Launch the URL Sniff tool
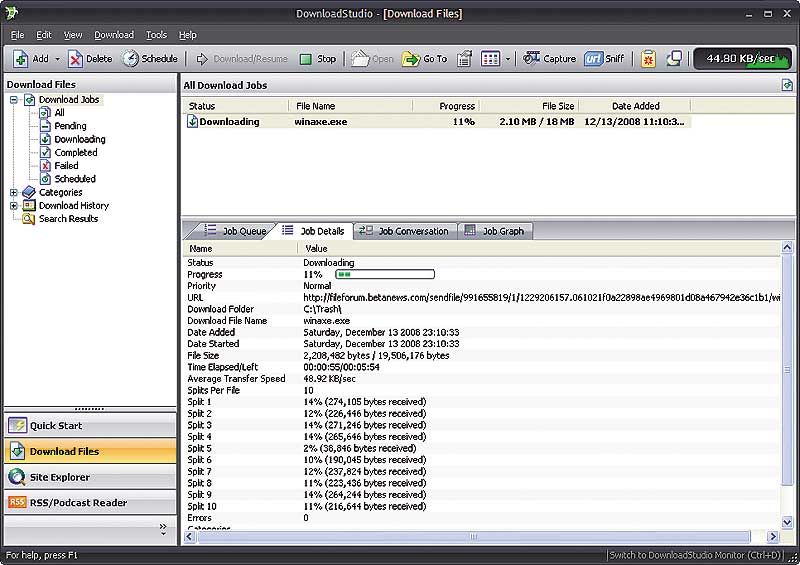800x565 pixels. pyautogui.click(x=604, y=59)
